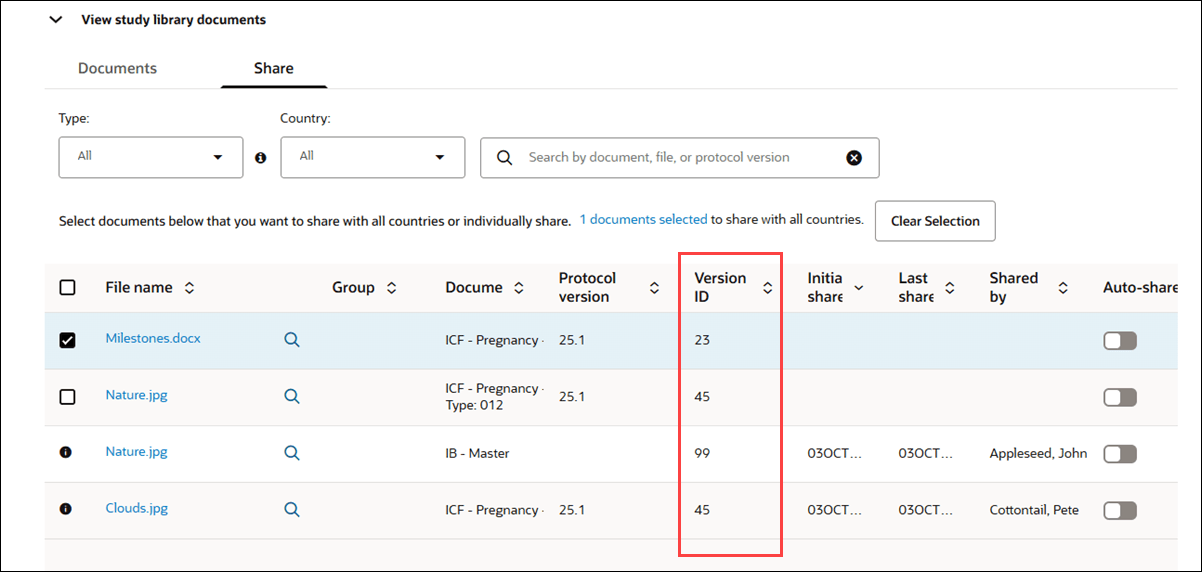Preview Nature.jpg IB - Master with magnifier icon

point(292,453)
